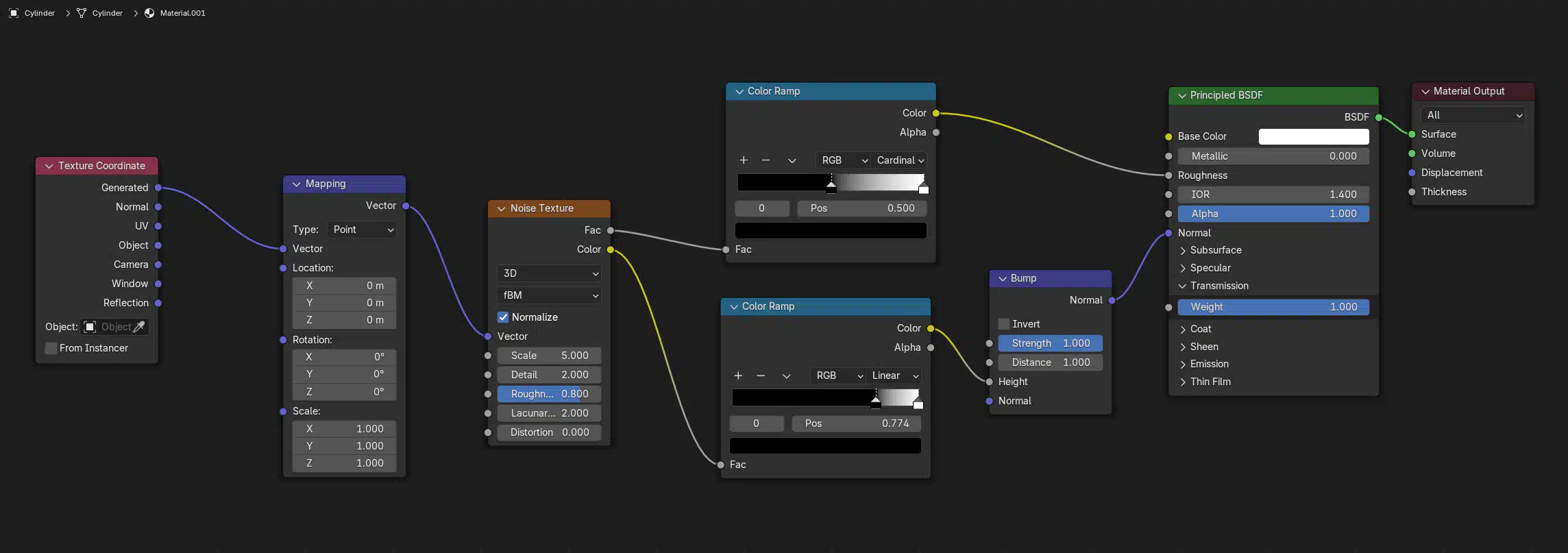1568x553 pixels.
Task: Collapse the Bump node header arrow
Action: 1003,279
